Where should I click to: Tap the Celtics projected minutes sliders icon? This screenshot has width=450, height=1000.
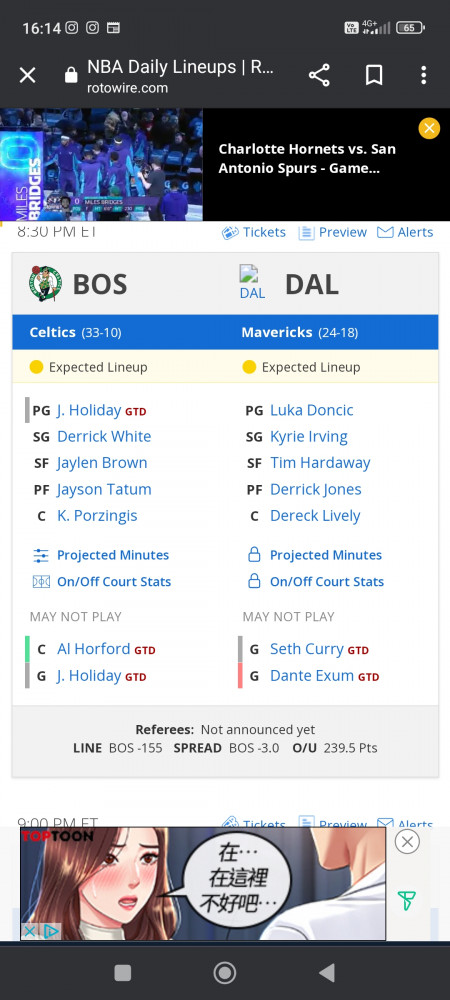(x=41, y=555)
